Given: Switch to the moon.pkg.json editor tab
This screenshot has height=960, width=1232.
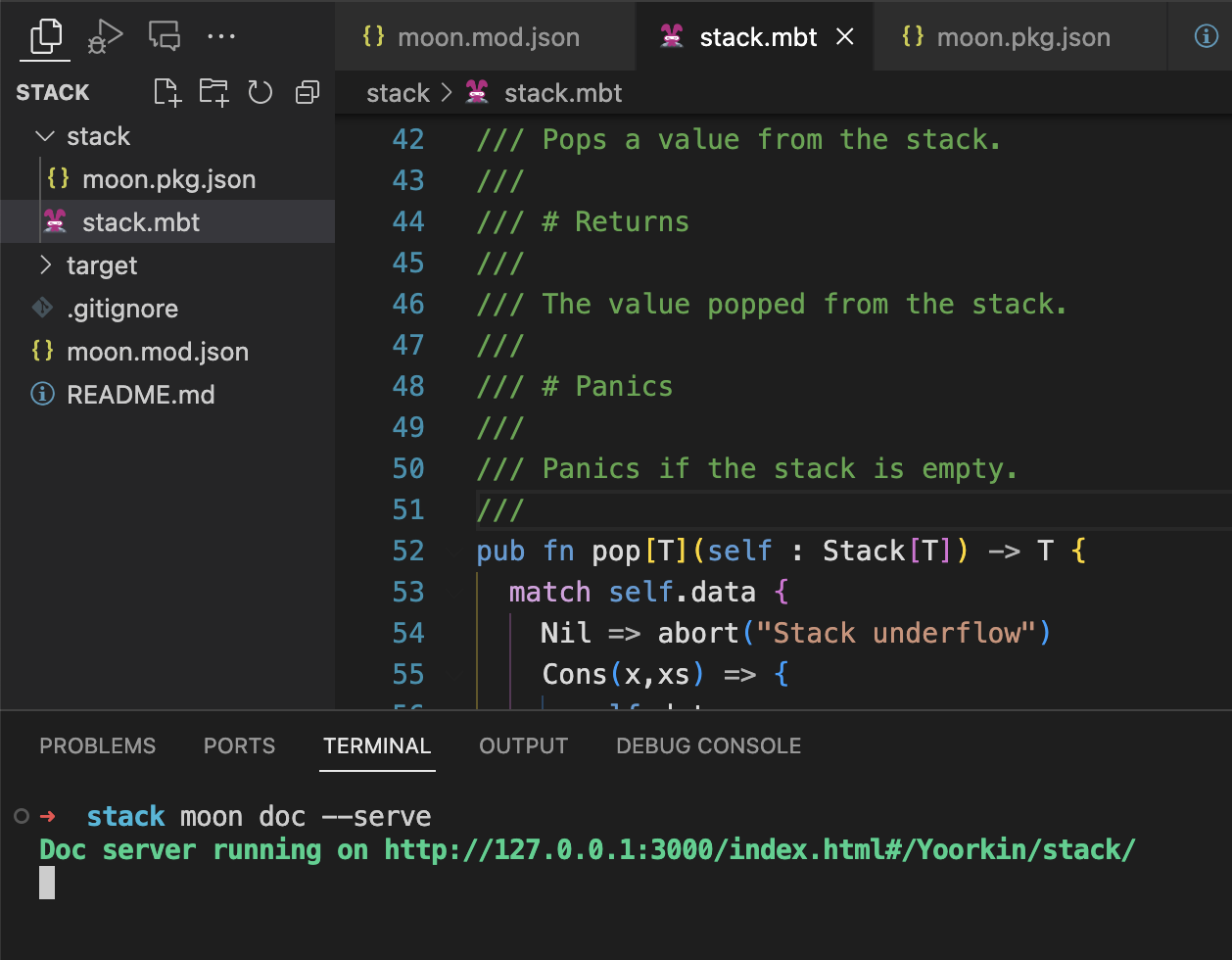Looking at the screenshot, I should point(1021,37).
